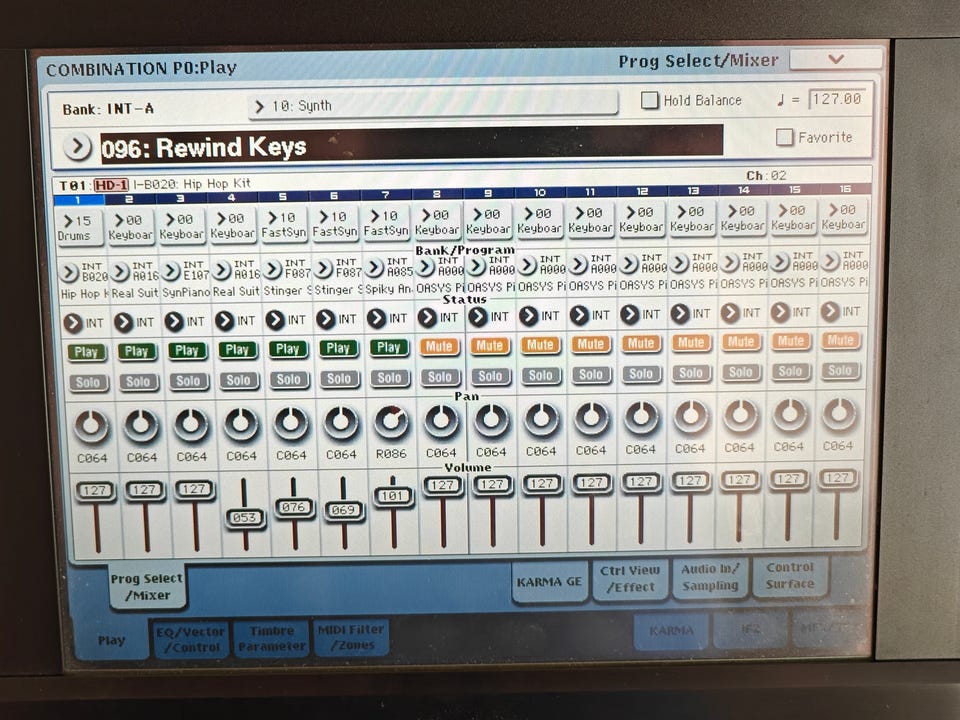960x720 pixels.
Task: Switch to Audio In/Sampling tab
Action: point(710,577)
